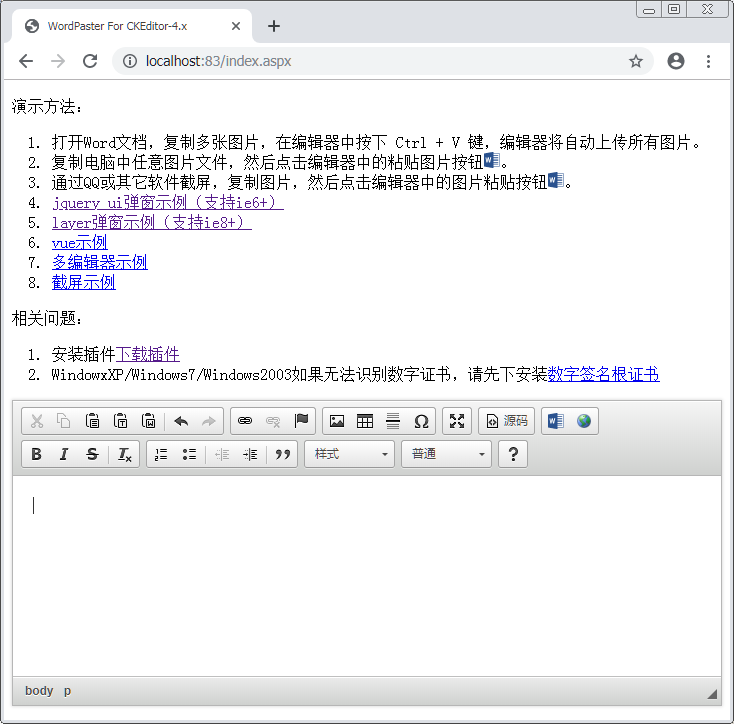Toggle Bold formatting
Viewport: 734px width, 724px height.
[x=36, y=454]
